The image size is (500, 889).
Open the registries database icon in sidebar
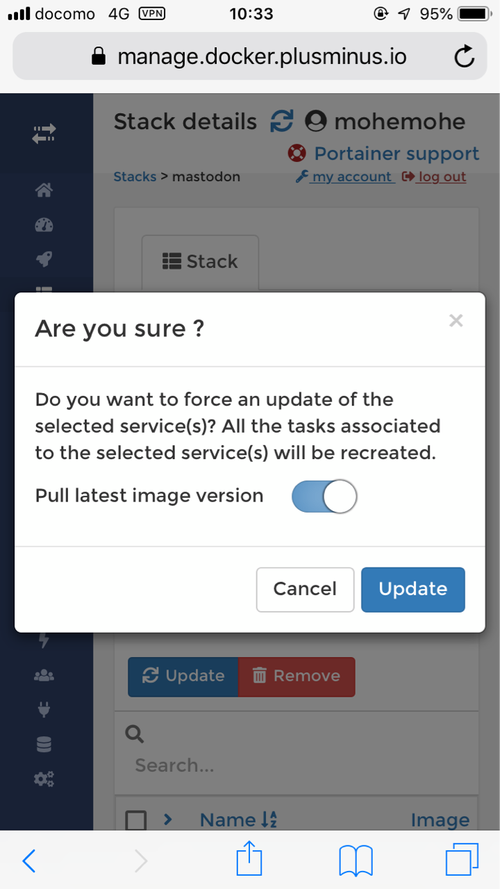click(44, 744)
